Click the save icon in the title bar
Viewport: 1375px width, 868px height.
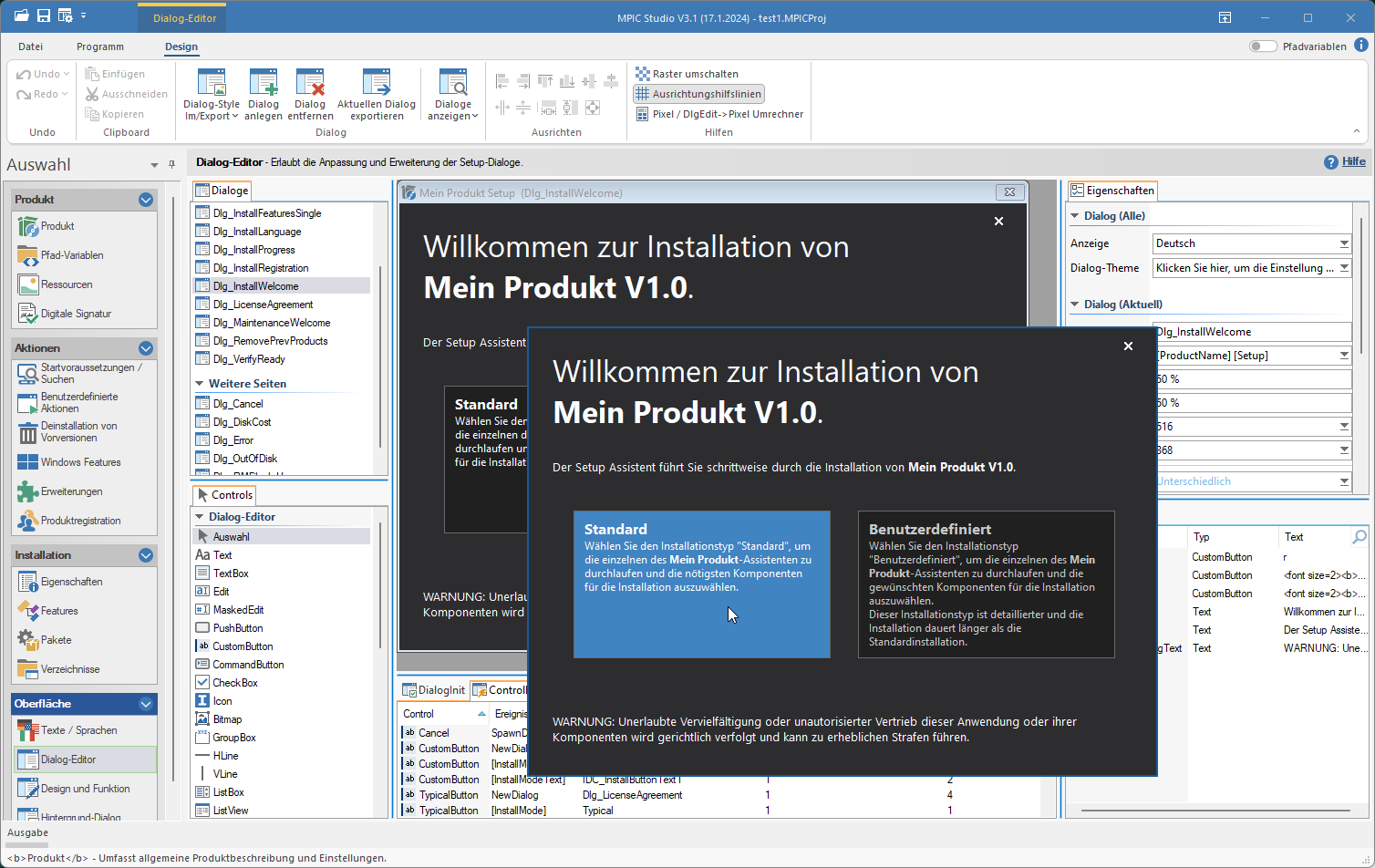coord(44,16)
